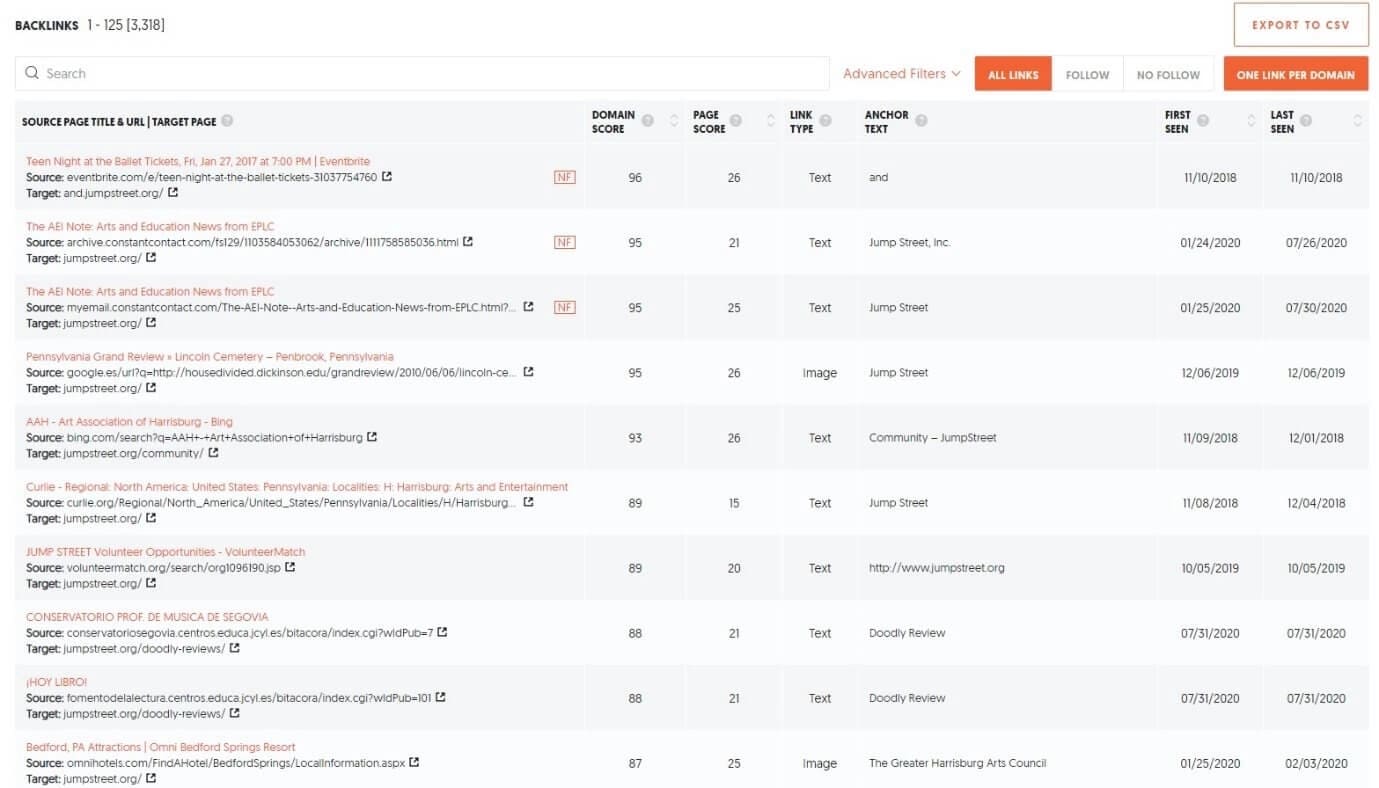Open Pennsylvania Grand Review Lincoln Cemetery link

point(210,356)
